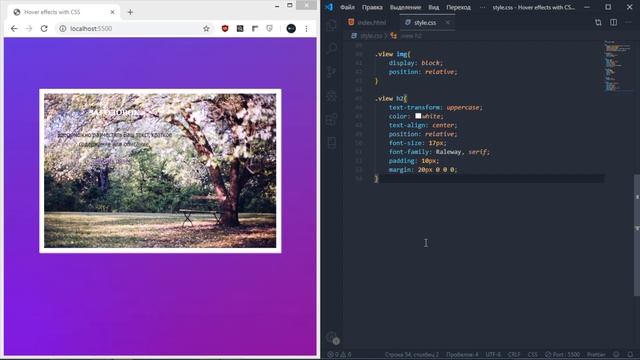Change indentation via the Пробелов: 4 indicator
This screenshot has width=640, height=360.
pos(462,354)
